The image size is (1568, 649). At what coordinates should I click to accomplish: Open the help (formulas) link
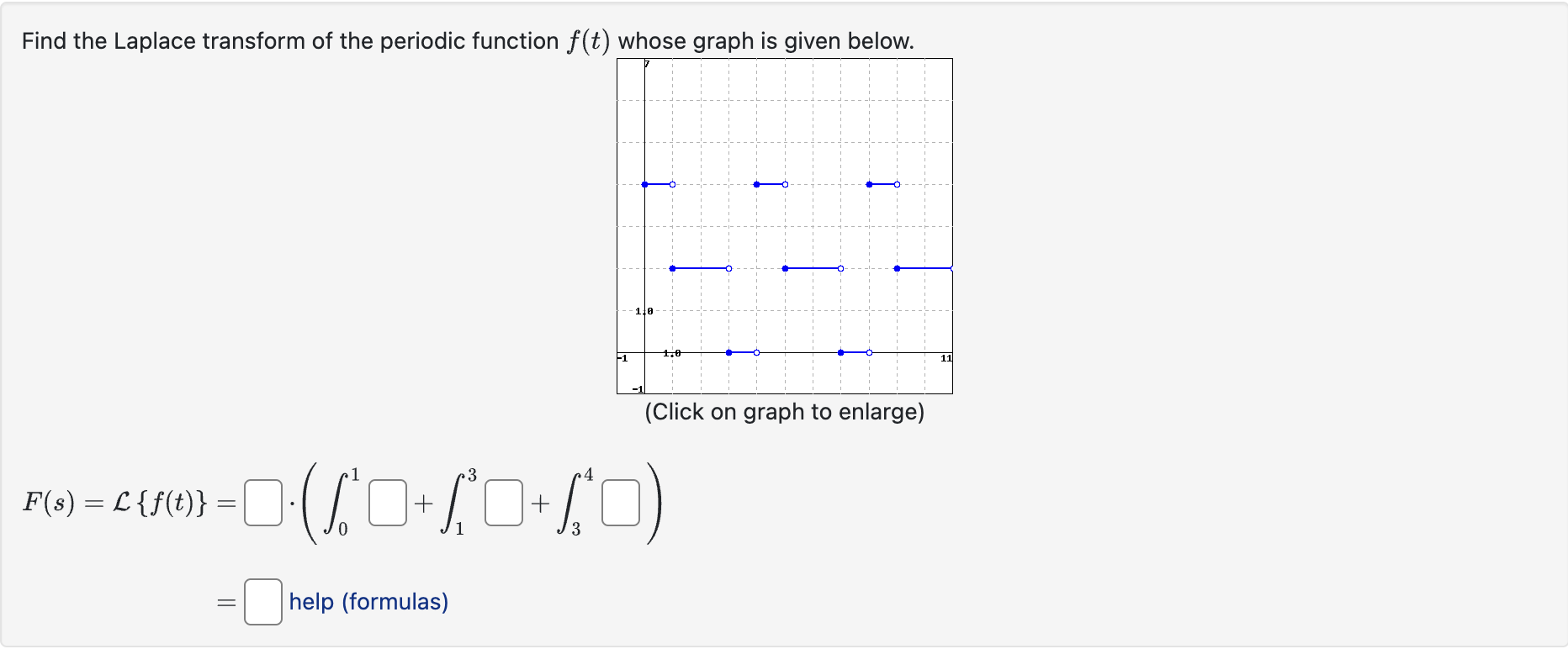(368, 601)
